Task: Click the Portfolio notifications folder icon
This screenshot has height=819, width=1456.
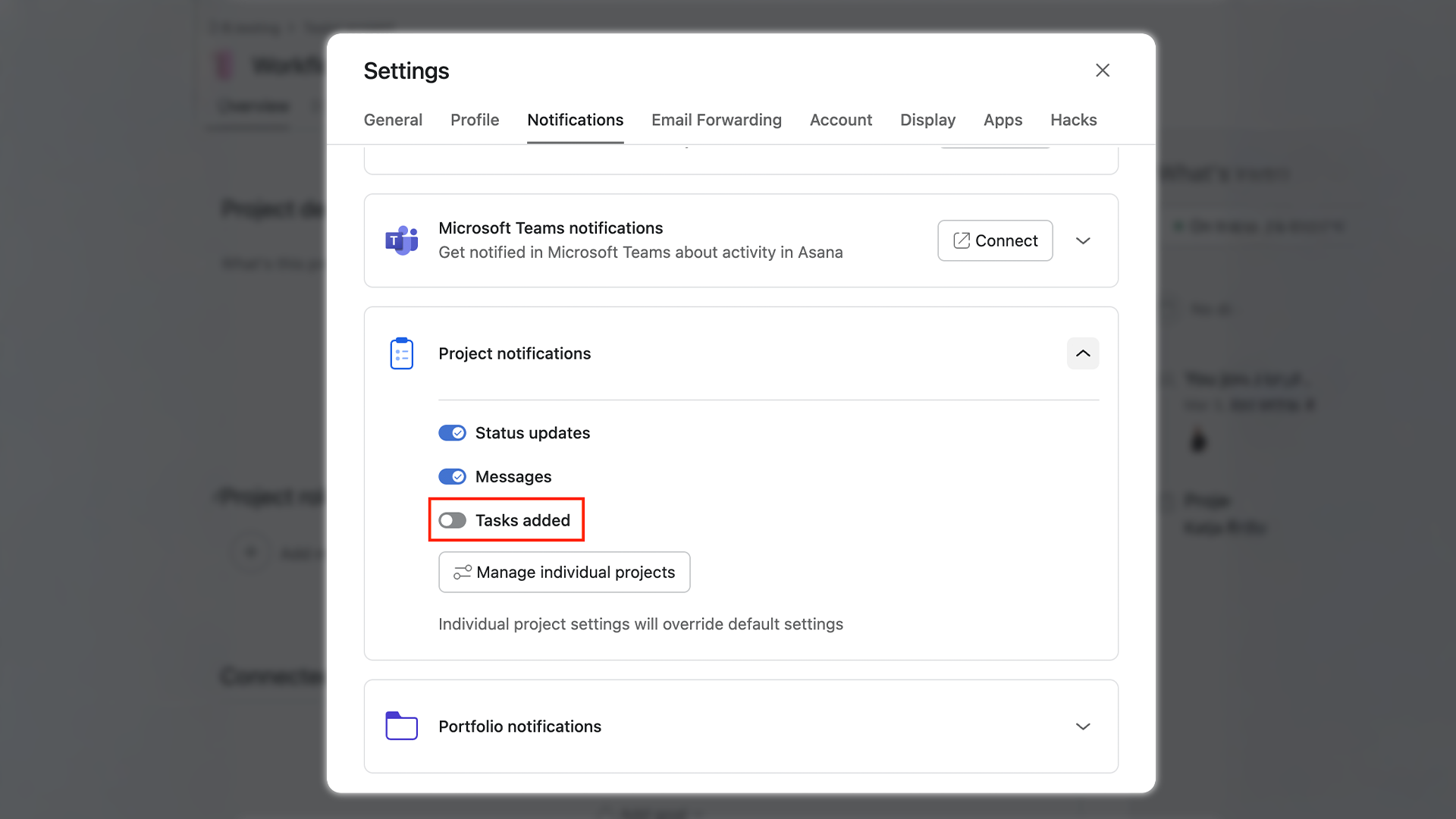Action: click(401, 726)
